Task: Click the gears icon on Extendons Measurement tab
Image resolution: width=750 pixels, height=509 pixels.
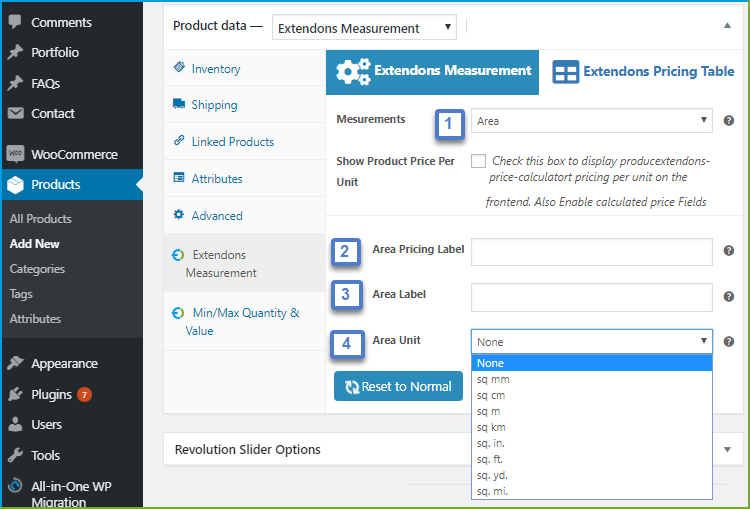Action: coord(353,72)
